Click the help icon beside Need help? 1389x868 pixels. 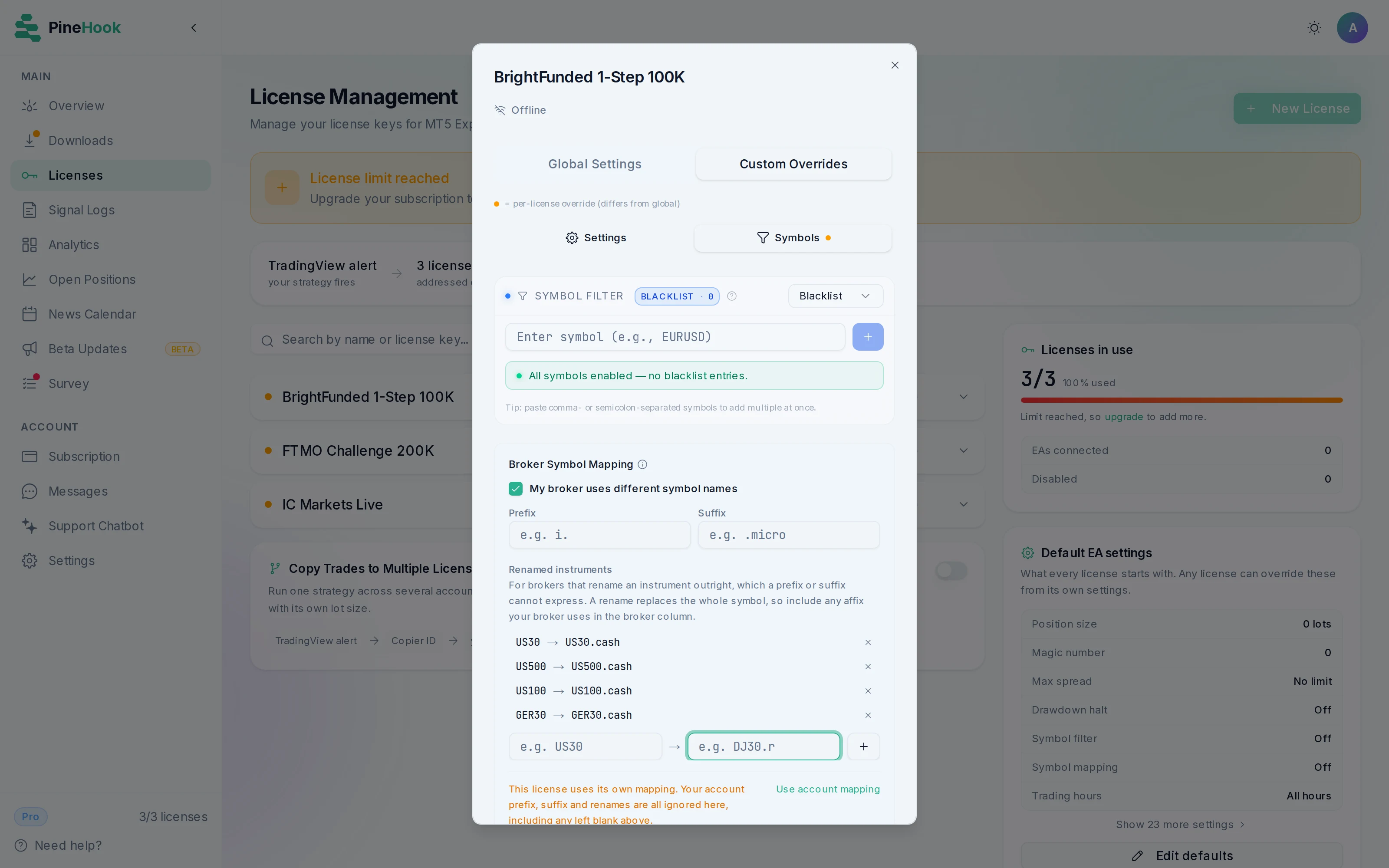tap(21, 845)
